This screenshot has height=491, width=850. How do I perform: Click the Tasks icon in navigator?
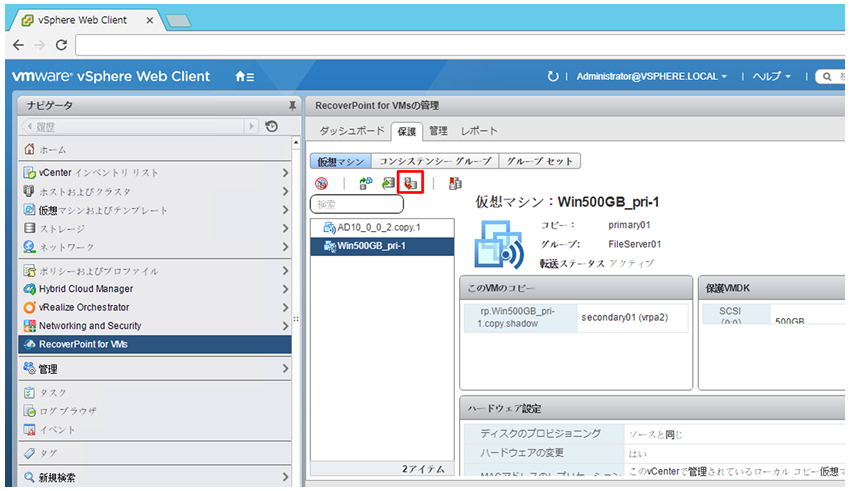(x=29, y=392)
